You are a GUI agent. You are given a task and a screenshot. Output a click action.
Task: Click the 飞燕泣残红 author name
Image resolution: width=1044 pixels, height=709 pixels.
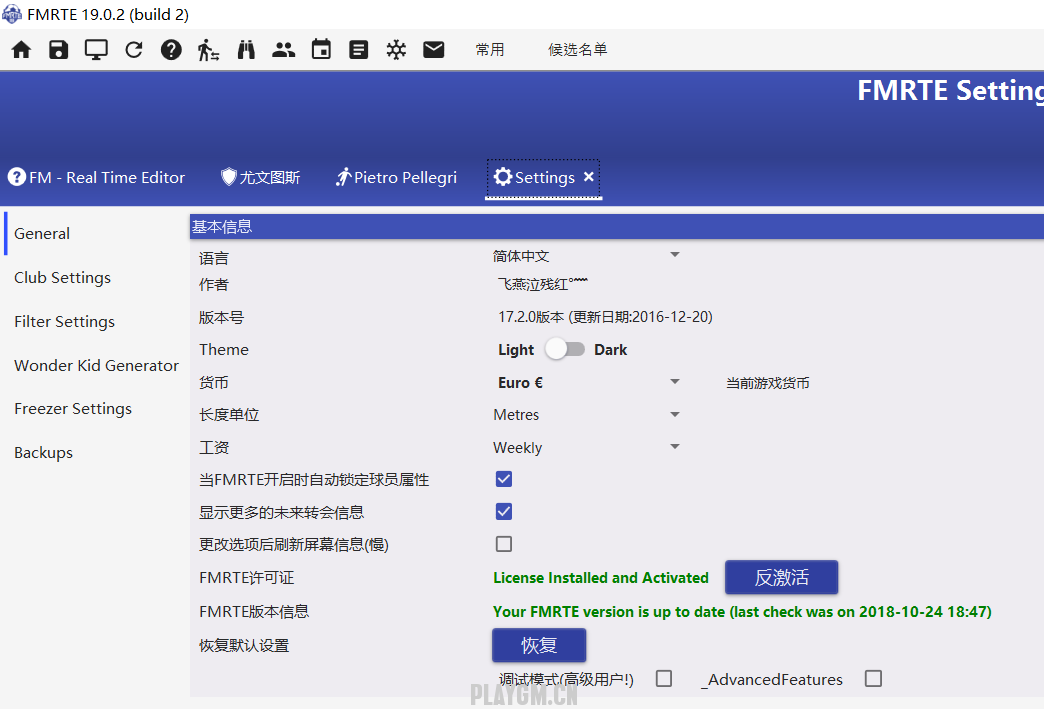coord(543,284)
